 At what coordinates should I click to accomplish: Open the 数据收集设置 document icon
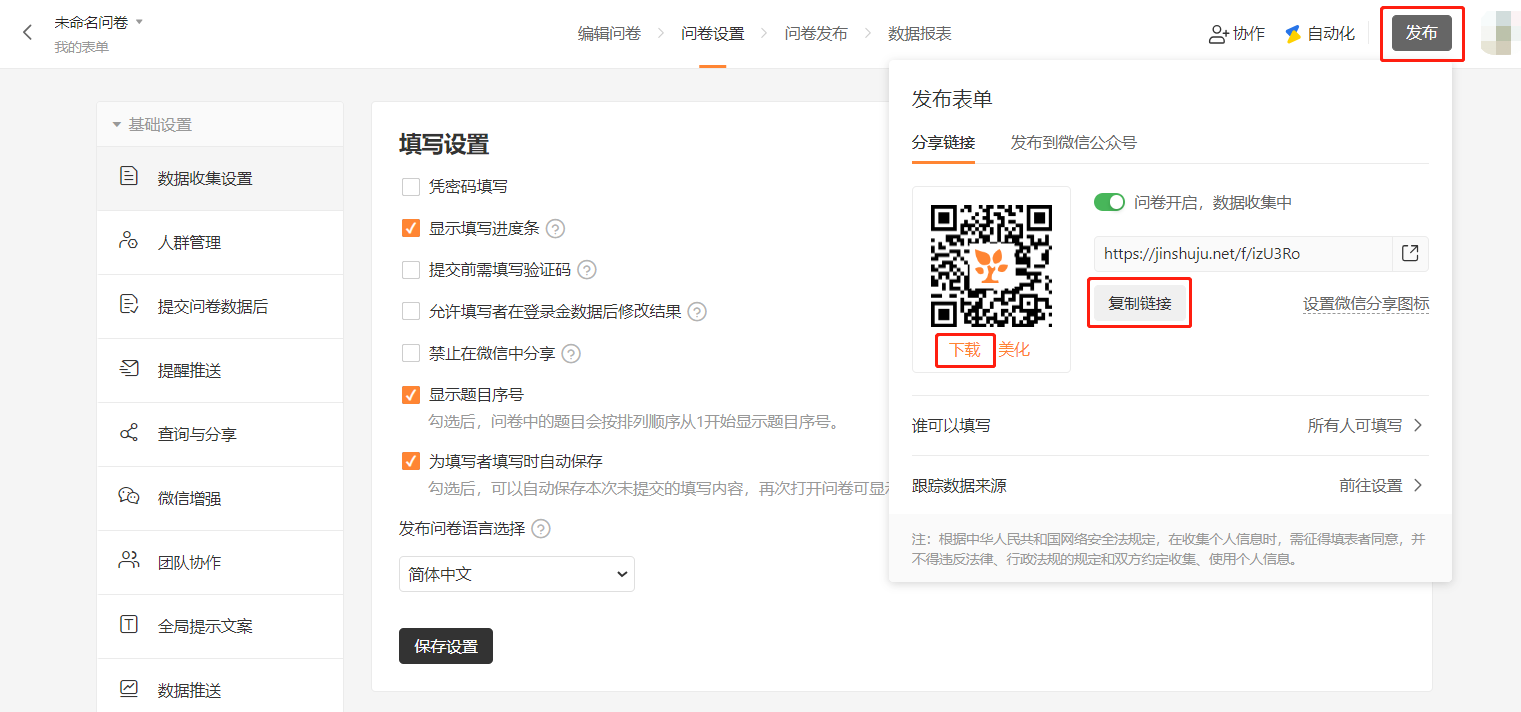click(129, 177)
